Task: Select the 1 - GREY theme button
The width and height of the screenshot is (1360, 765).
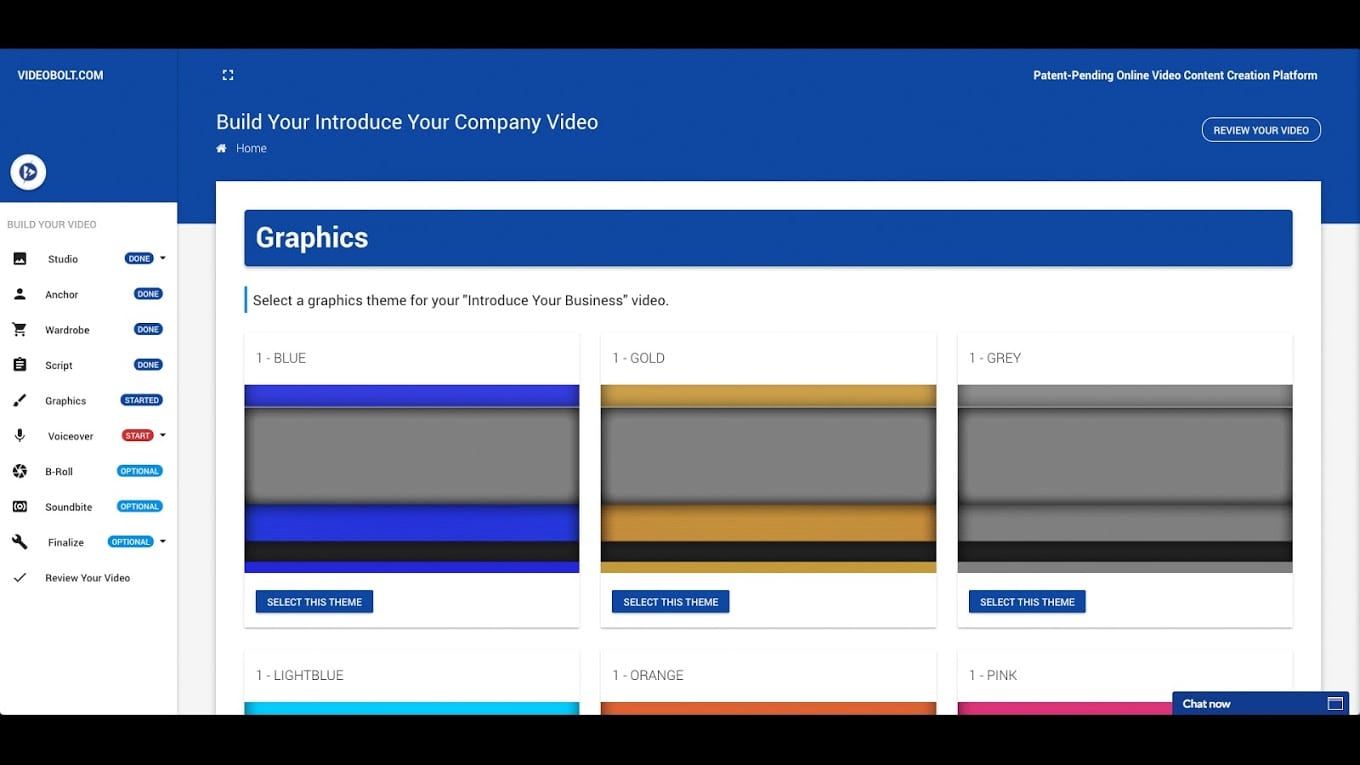Action: 1027,602
